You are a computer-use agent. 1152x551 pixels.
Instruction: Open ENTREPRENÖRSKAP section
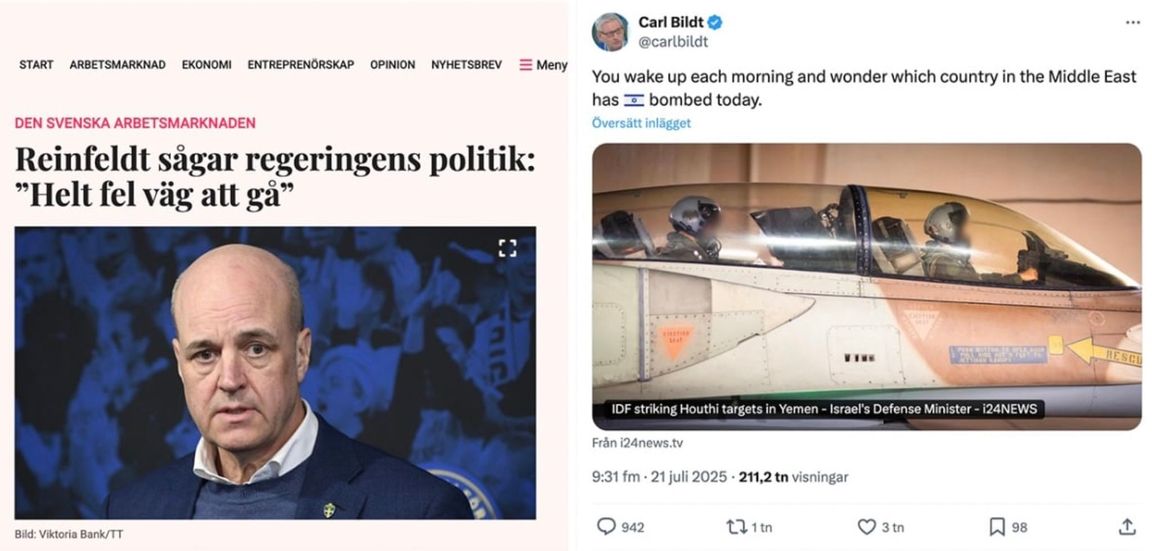(x=300, y=65)
